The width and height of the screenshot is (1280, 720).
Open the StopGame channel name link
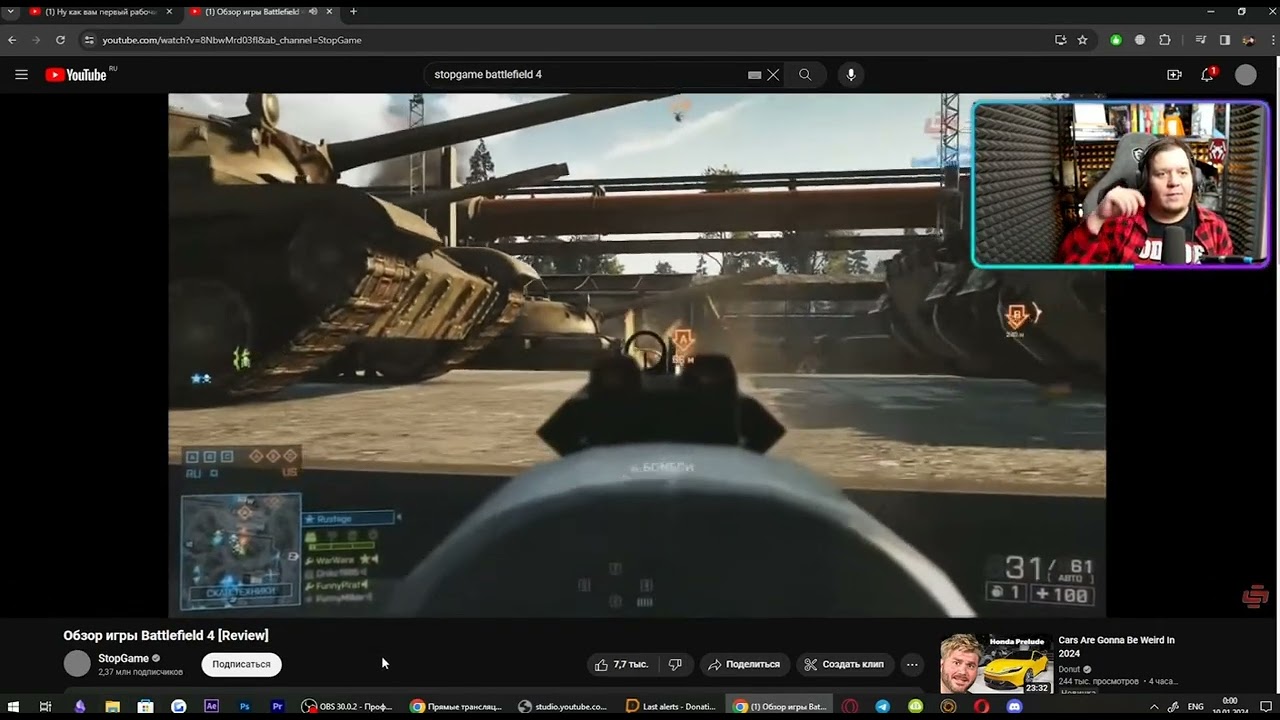coord(123,658)
